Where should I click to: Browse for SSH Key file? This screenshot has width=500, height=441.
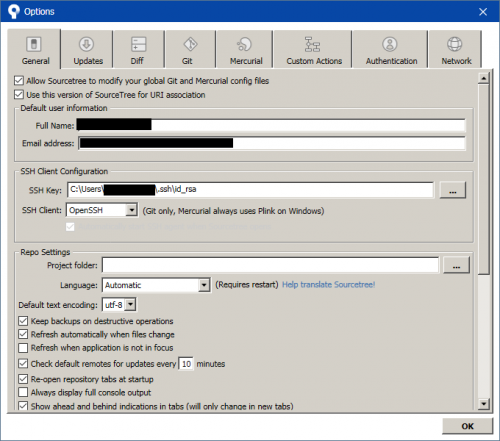click(x=453, y=190)
